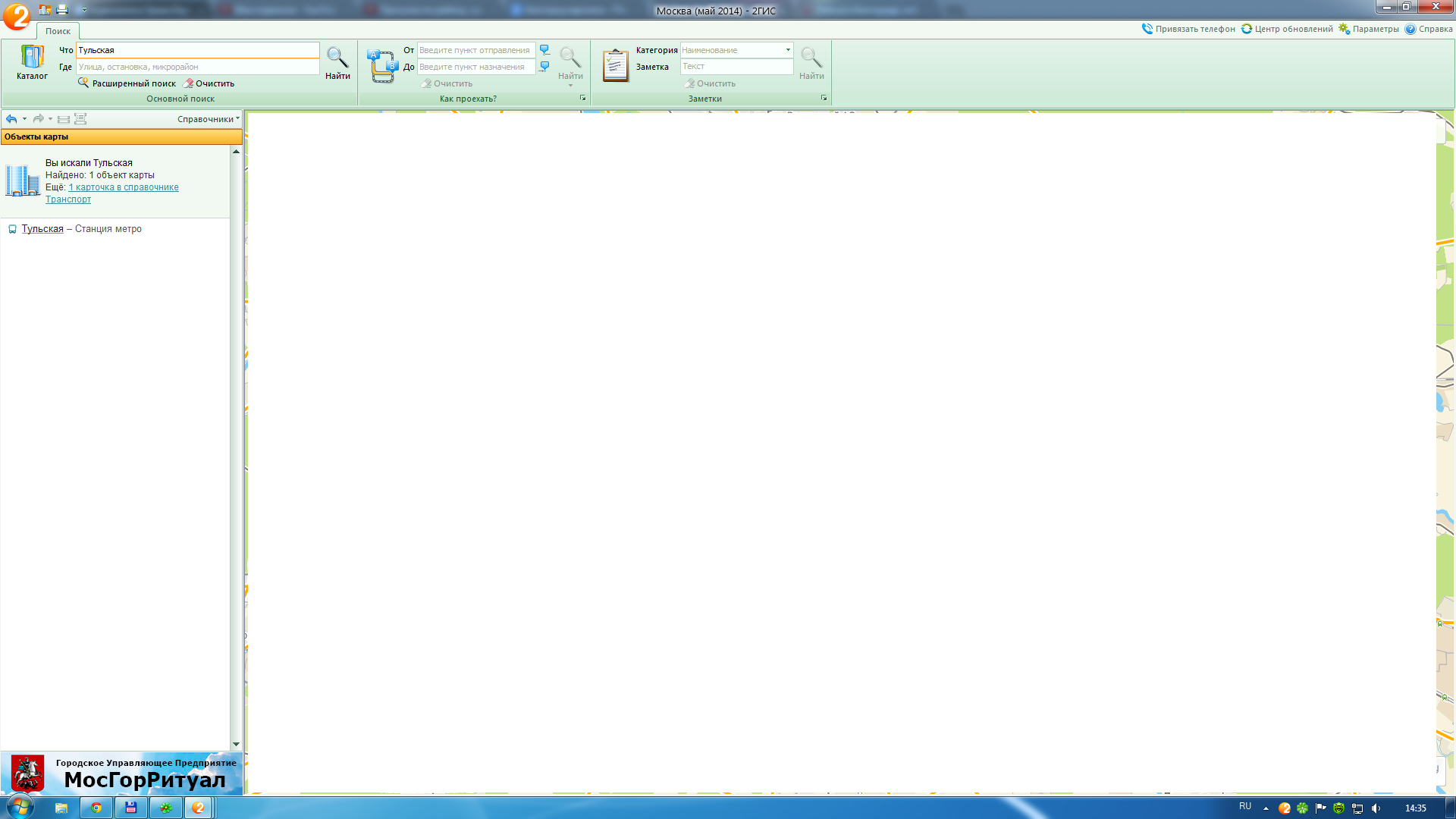This screenshot has height=819, width=1456.
Task: Click volume speaker icon in tray
Action: 1376,808
